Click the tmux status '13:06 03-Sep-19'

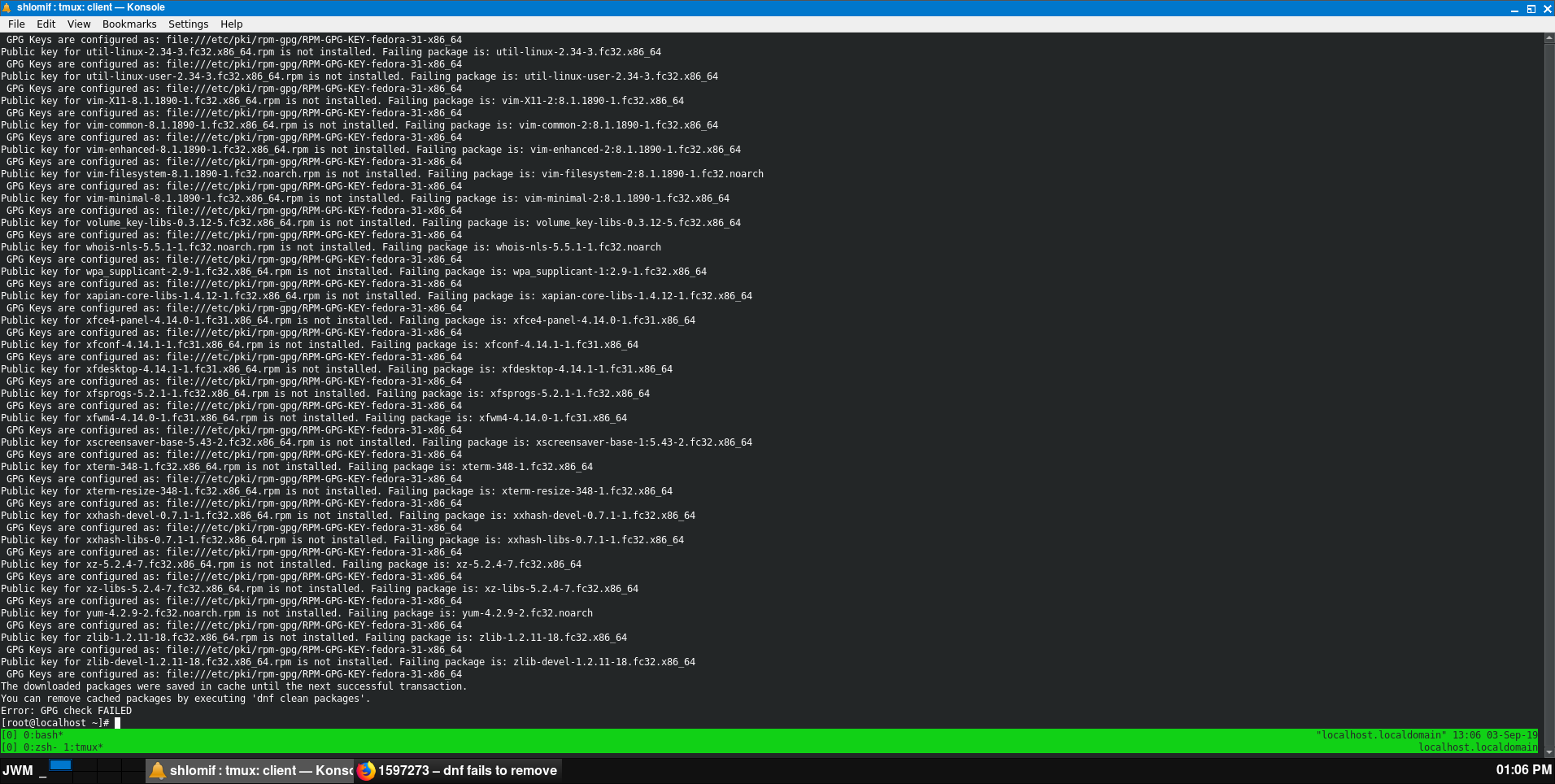(1495, 735)
